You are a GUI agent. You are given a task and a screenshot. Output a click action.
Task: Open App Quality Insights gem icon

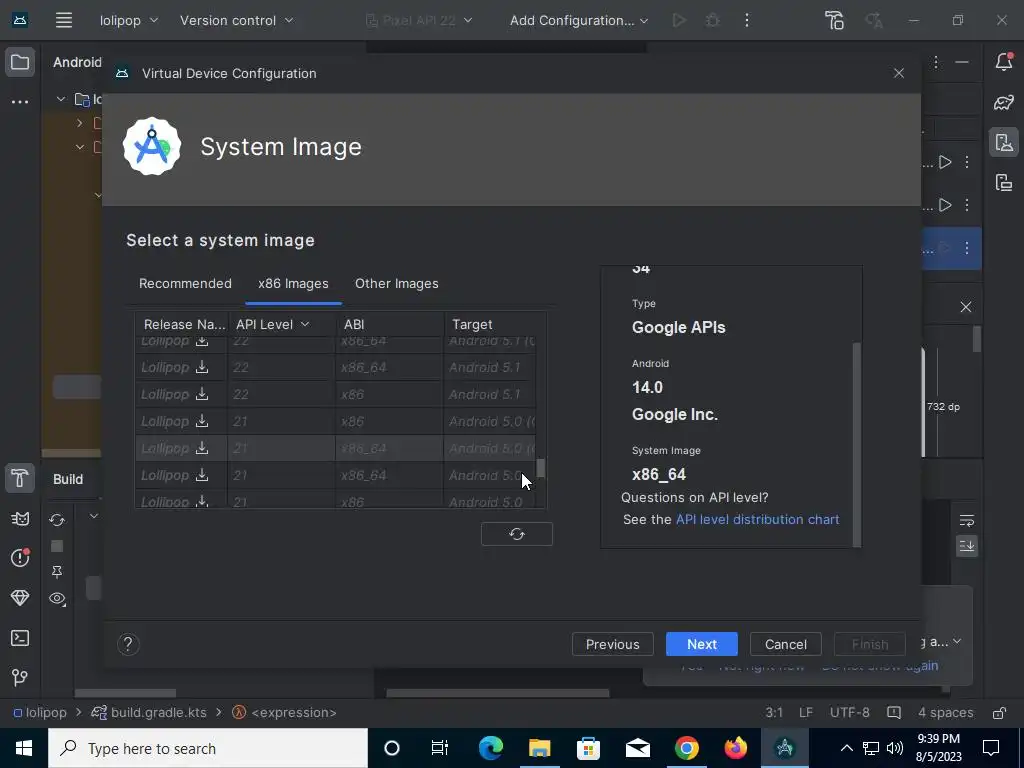20,598
